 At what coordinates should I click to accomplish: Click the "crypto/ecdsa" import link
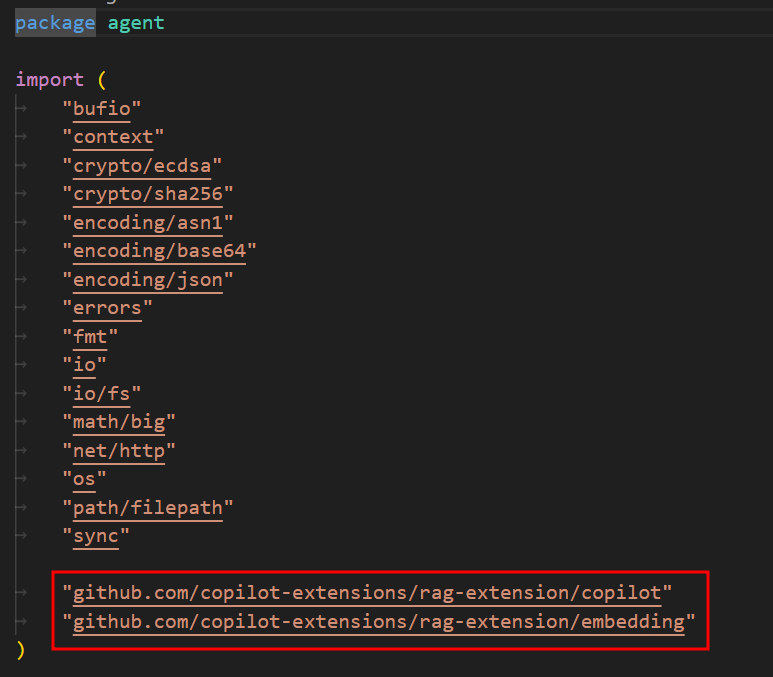click(142, 166)
